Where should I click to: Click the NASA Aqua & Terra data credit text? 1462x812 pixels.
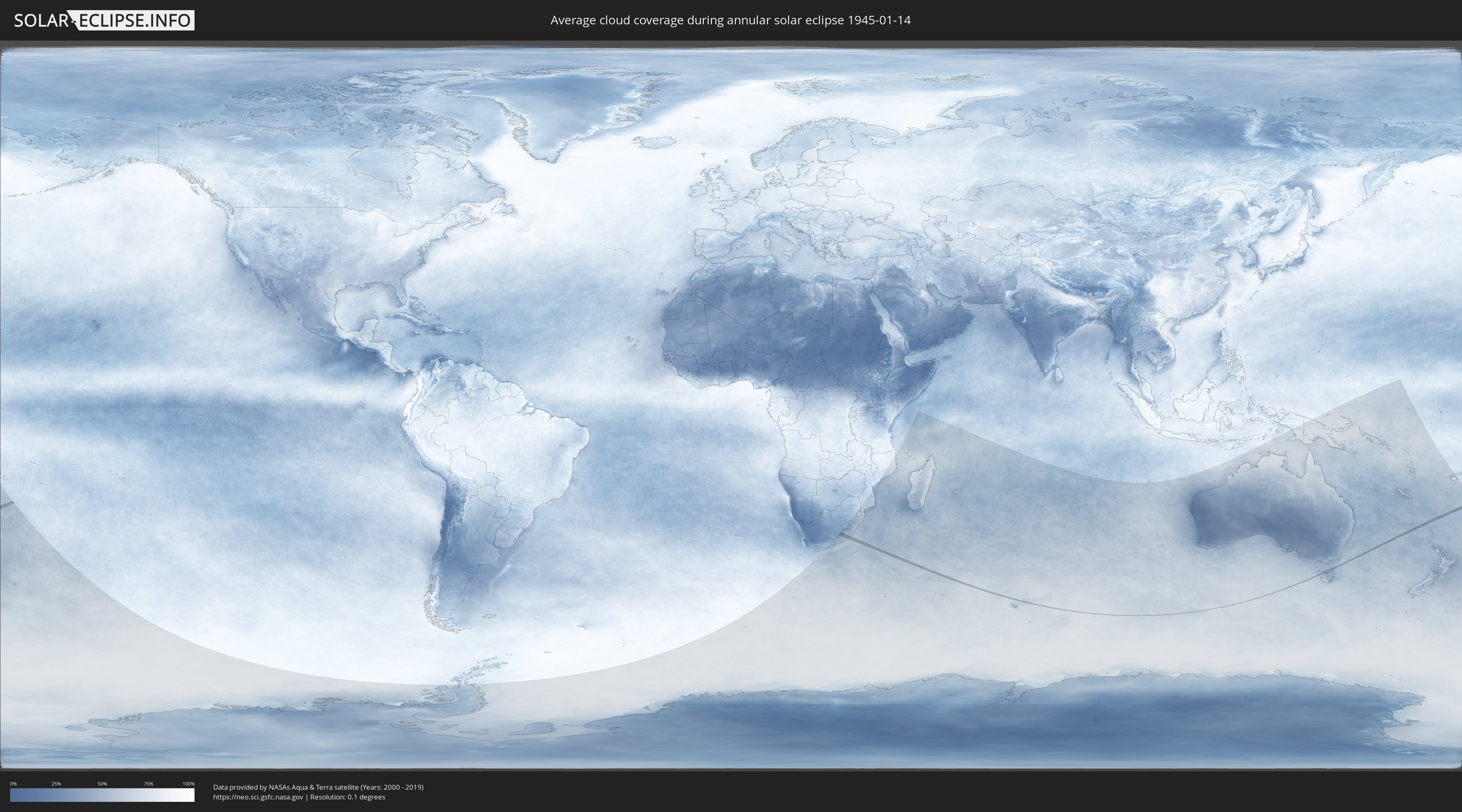tap(318, 787)
